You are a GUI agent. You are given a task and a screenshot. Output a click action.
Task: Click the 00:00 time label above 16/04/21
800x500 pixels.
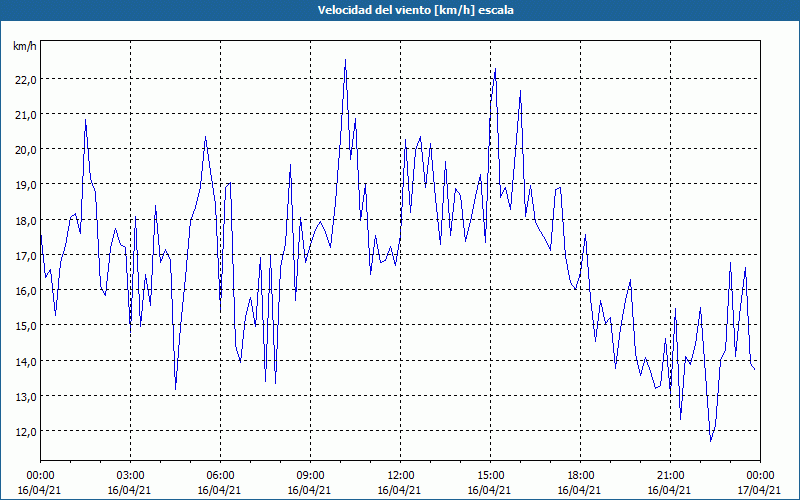(40, 476)
